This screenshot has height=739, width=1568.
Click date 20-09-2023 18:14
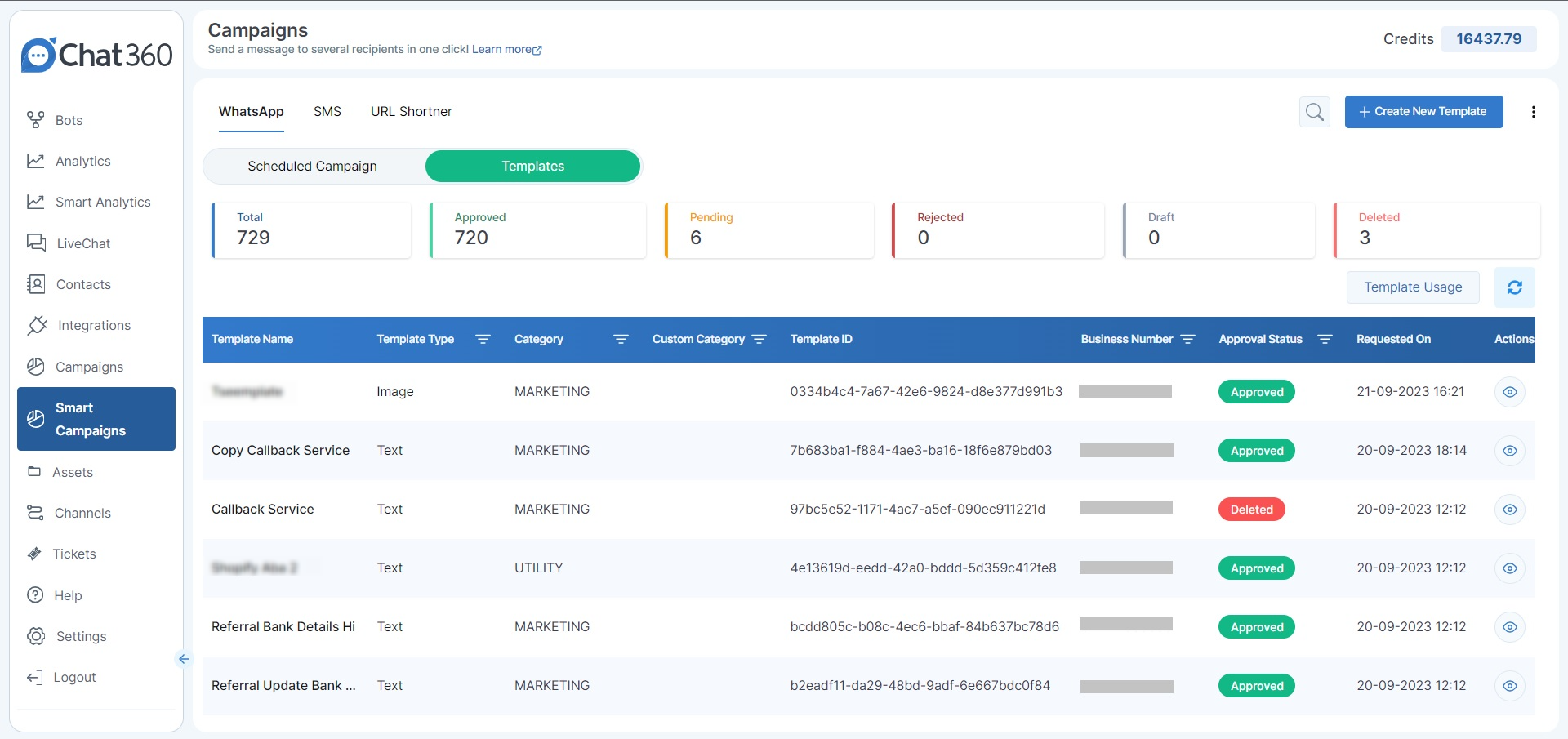pyautogui.click(x=1411, y=451)
